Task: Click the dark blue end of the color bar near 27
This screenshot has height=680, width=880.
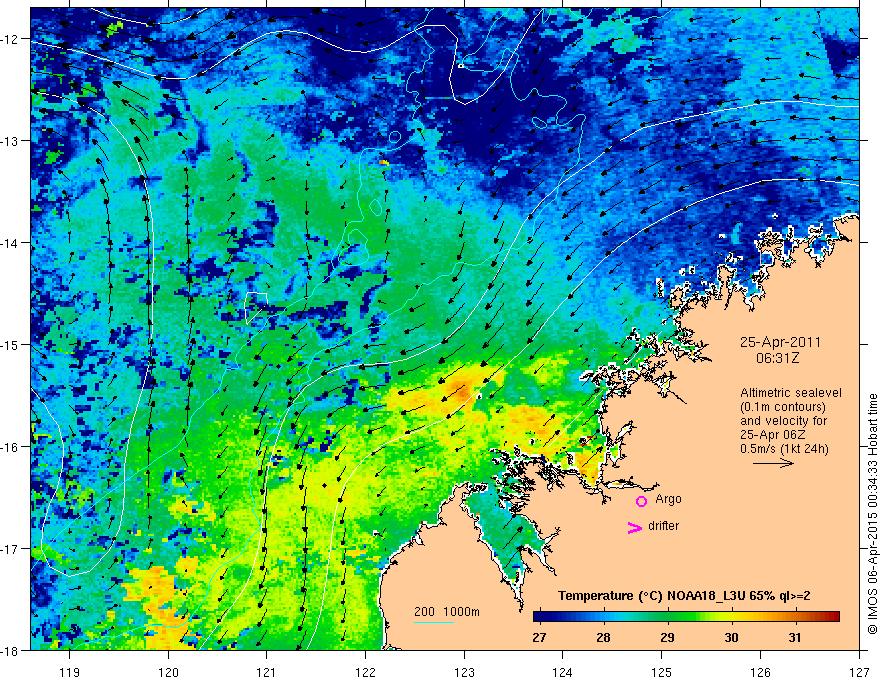Action: click(540, 617)
